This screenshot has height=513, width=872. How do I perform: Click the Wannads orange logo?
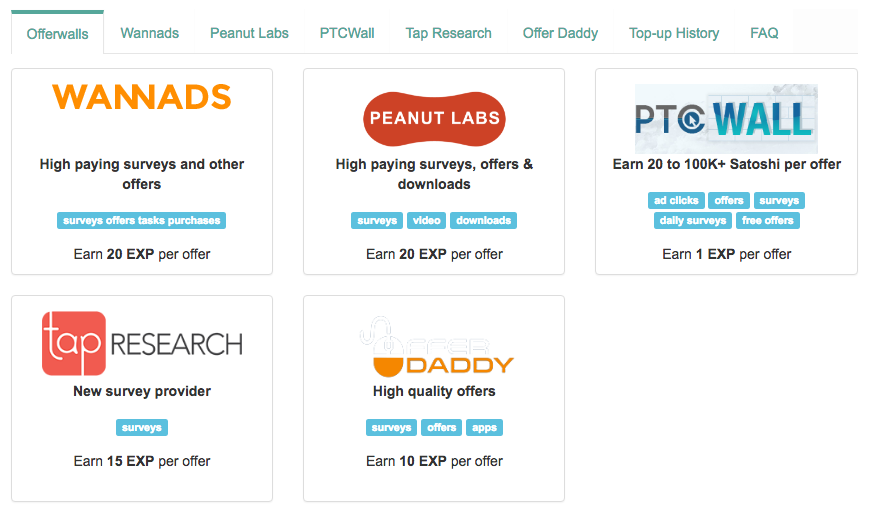tap(142, 97)
